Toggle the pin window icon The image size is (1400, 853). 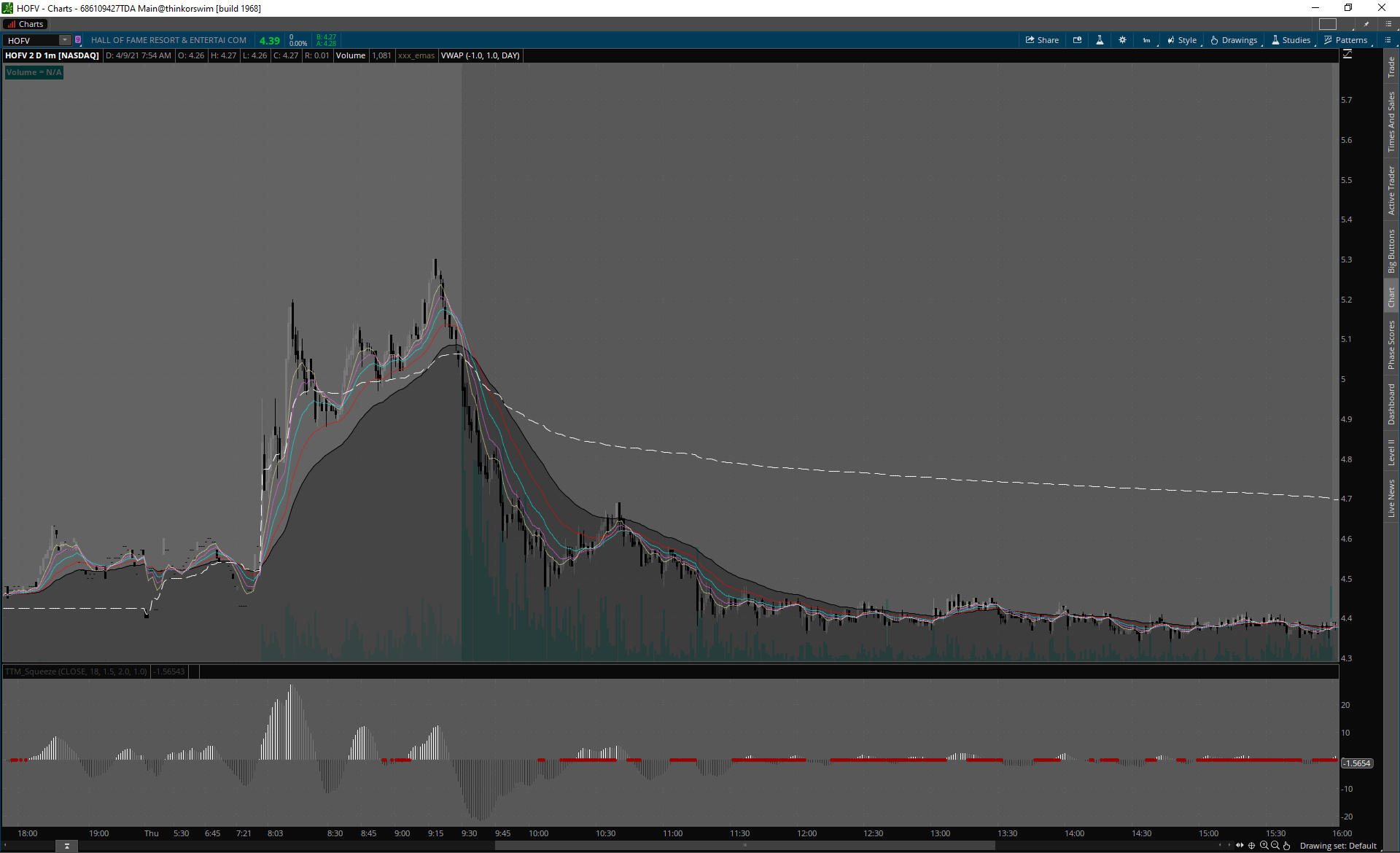click(1366, 24)
